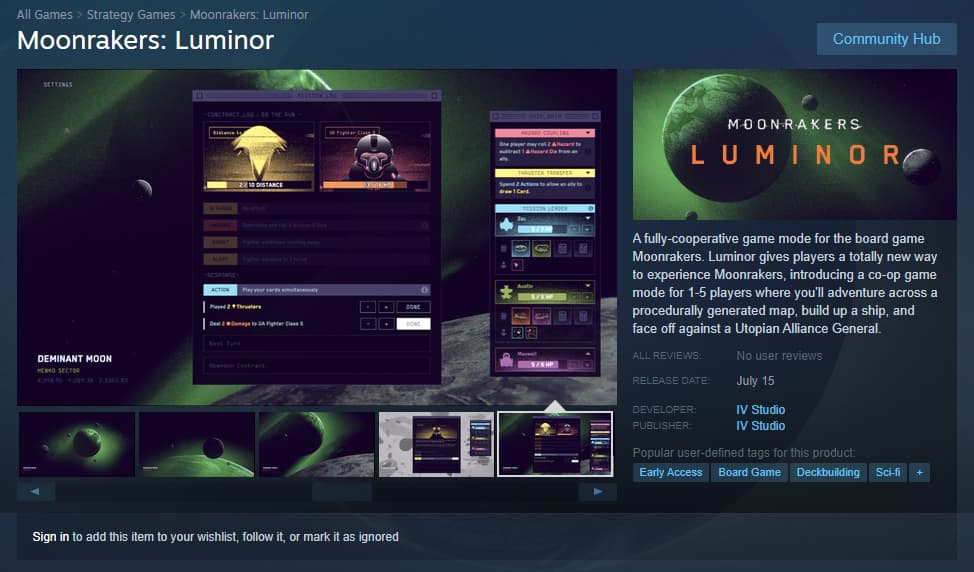Open the Early Access tag
This screenshot has width=974, height=572.
tap(671, 473)
